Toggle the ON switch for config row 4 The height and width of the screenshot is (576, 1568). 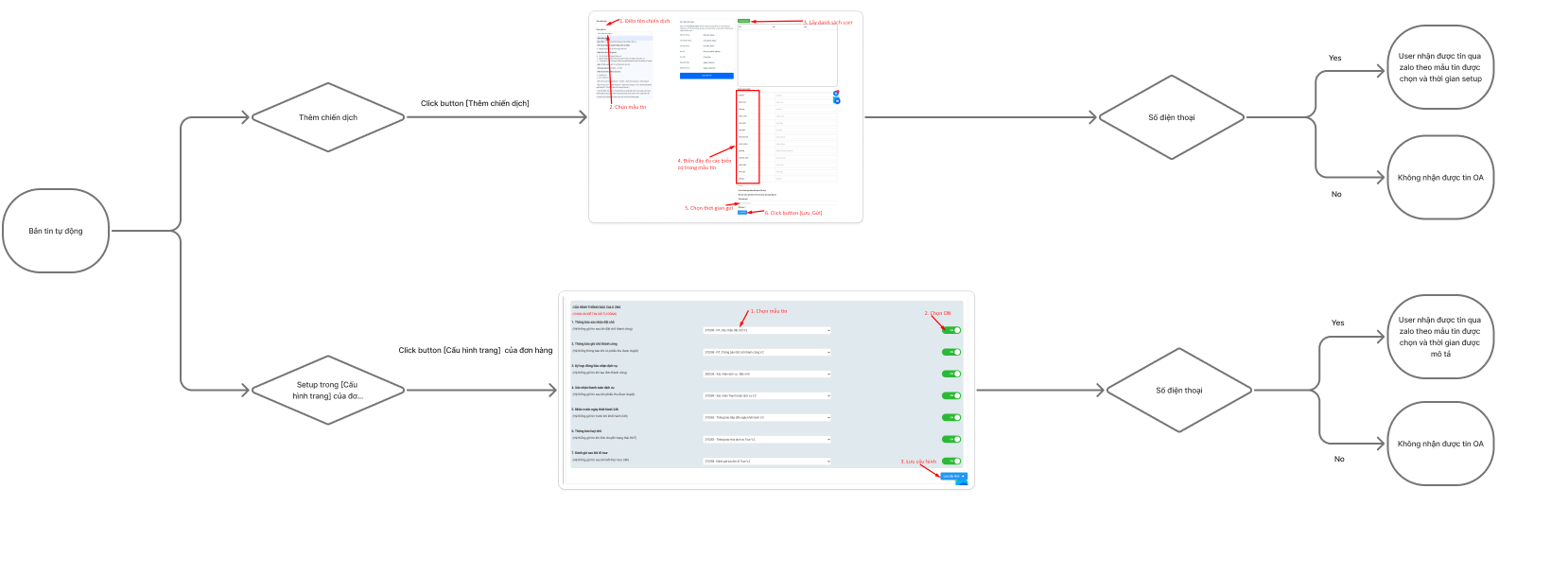[951, 395]
